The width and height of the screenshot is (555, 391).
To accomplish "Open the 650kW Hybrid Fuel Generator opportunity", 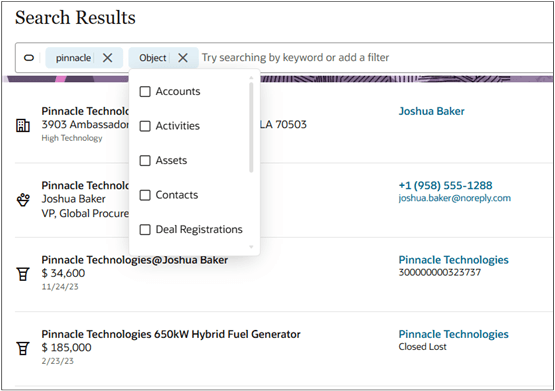I will click(171, 334).
